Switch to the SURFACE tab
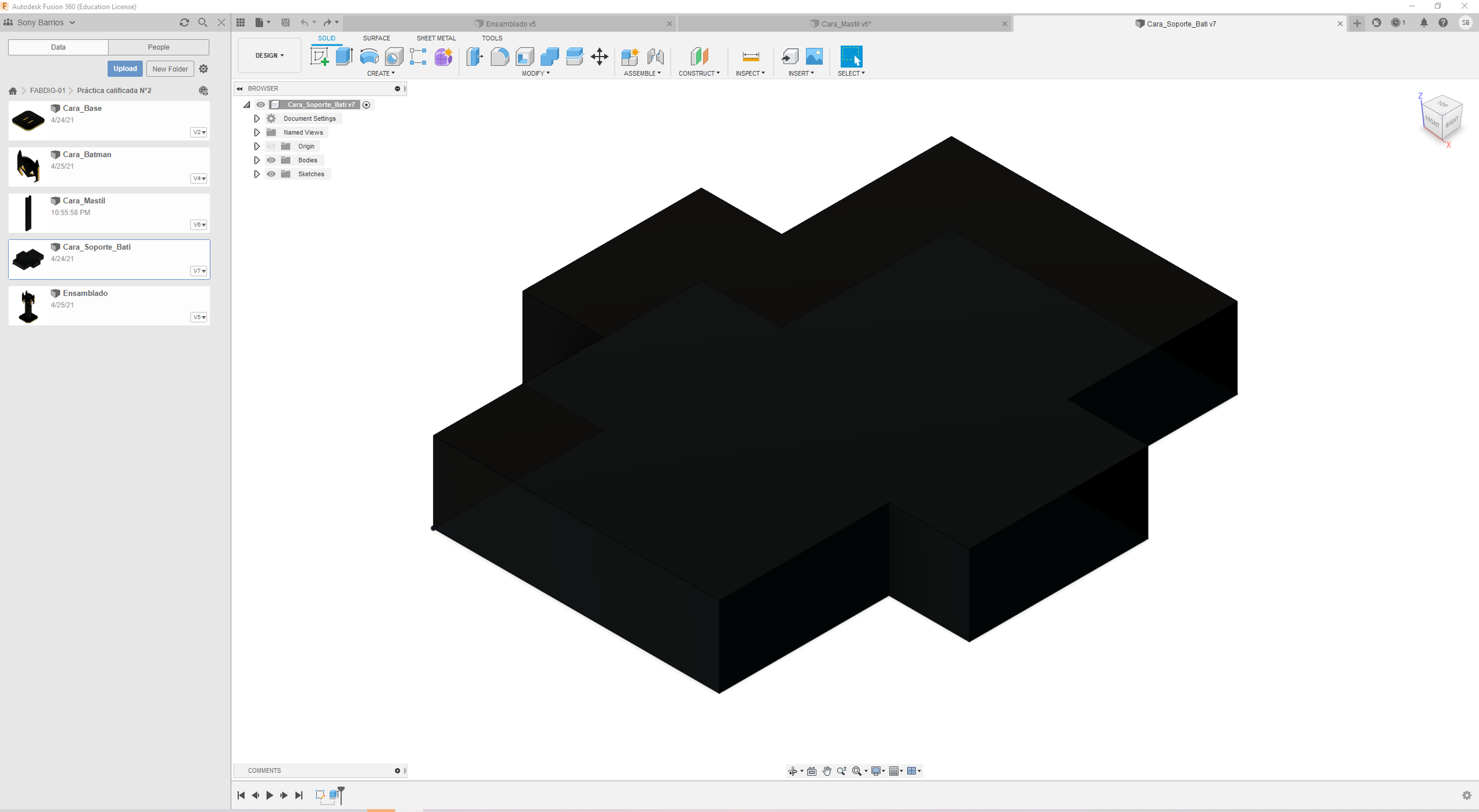Viewport: 1479px width, 812px height. pos(377,38)
